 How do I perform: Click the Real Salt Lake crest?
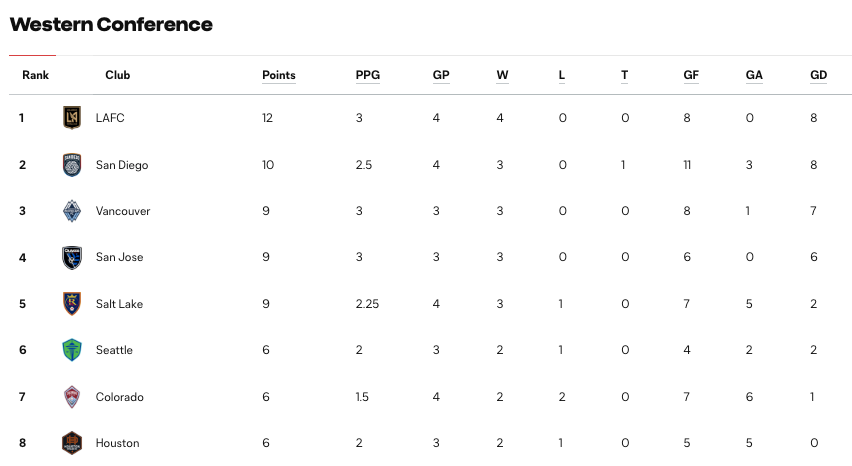71,304
